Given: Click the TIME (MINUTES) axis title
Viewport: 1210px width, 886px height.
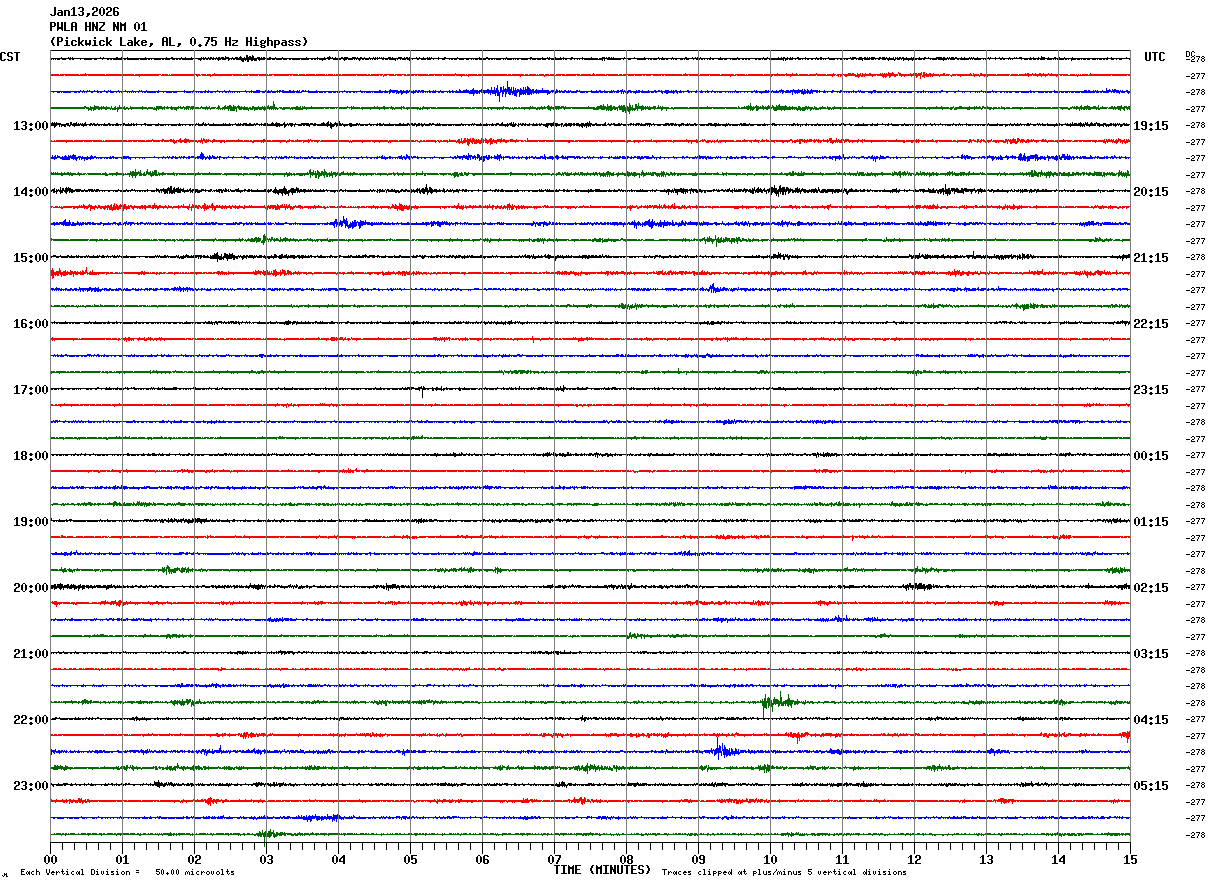Looking at the screenshot, I should coord(602,870).
